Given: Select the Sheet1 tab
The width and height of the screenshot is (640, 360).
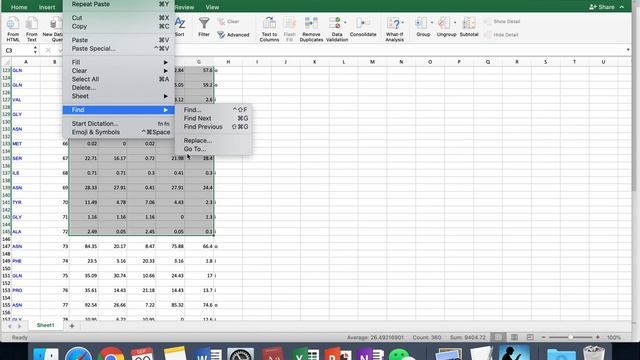Looking at the screenshot, I should 45,325.
